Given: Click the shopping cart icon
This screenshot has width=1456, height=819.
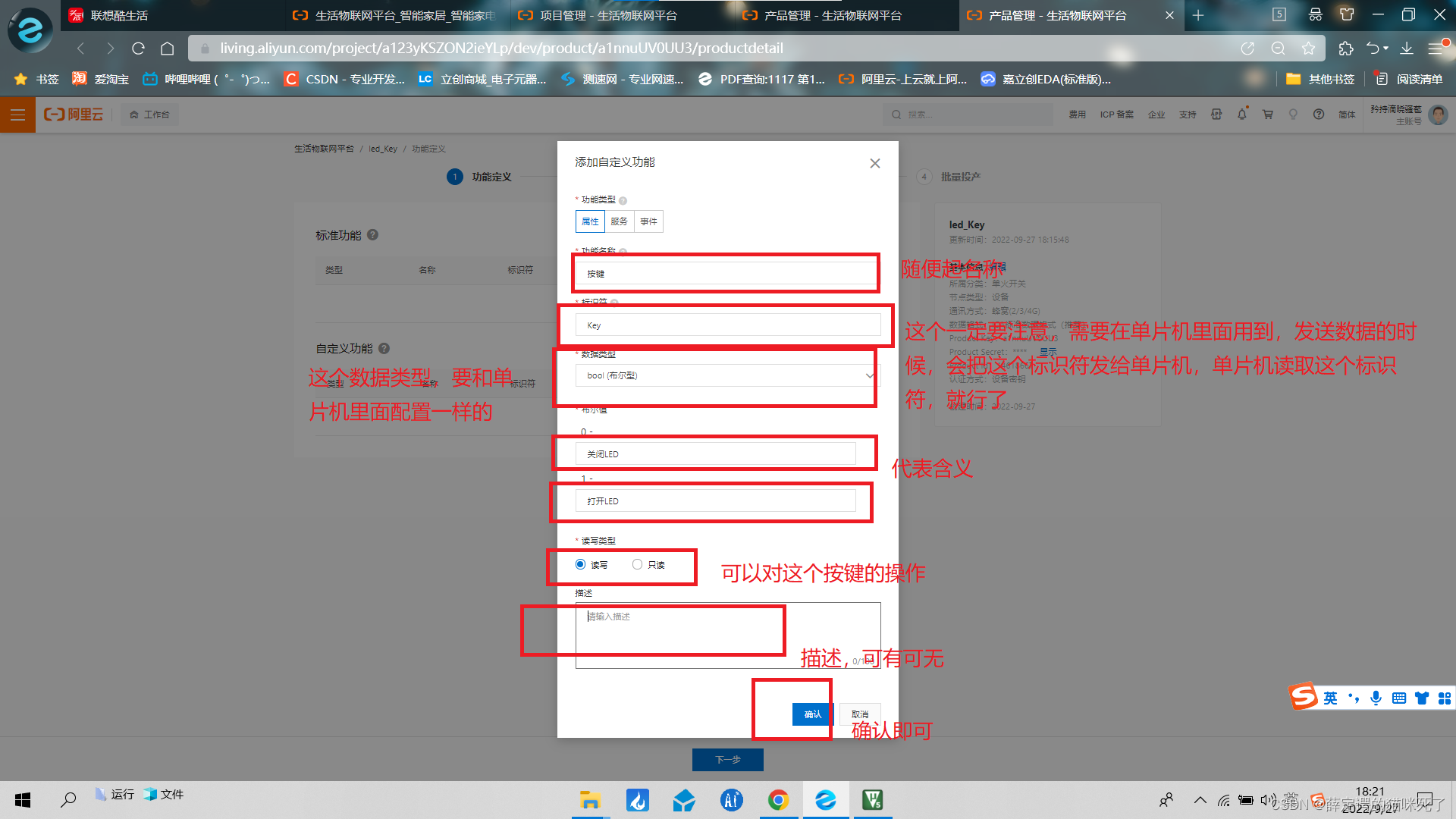Looking at the screenshot, I should pos(1267,114).
